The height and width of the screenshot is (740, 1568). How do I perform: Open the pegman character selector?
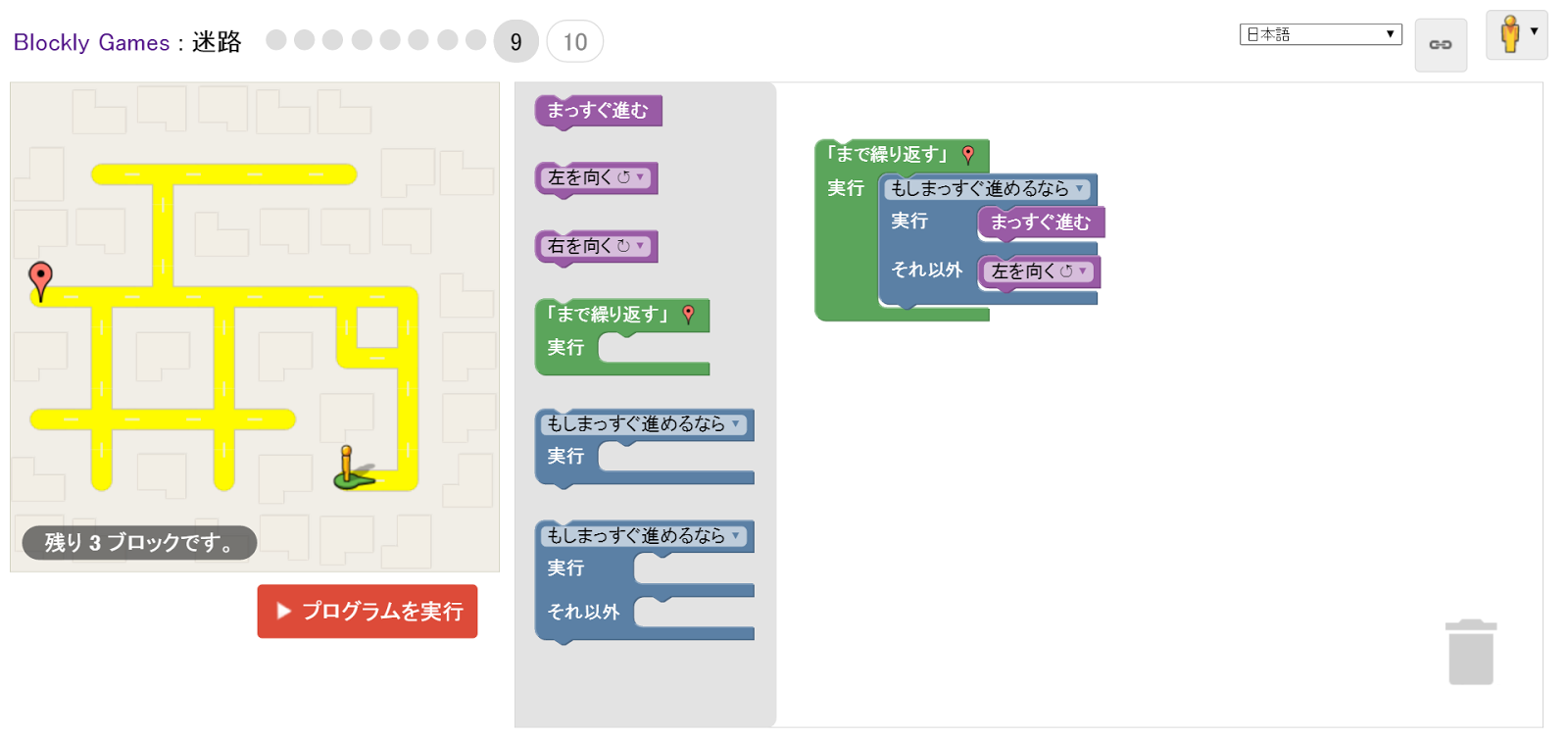click(1517, 35)
